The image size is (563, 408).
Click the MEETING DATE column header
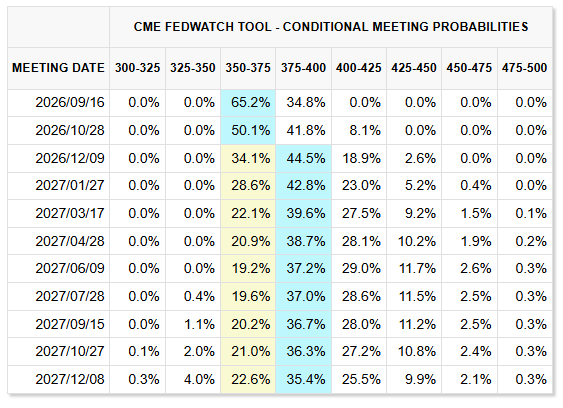point(58,68)
